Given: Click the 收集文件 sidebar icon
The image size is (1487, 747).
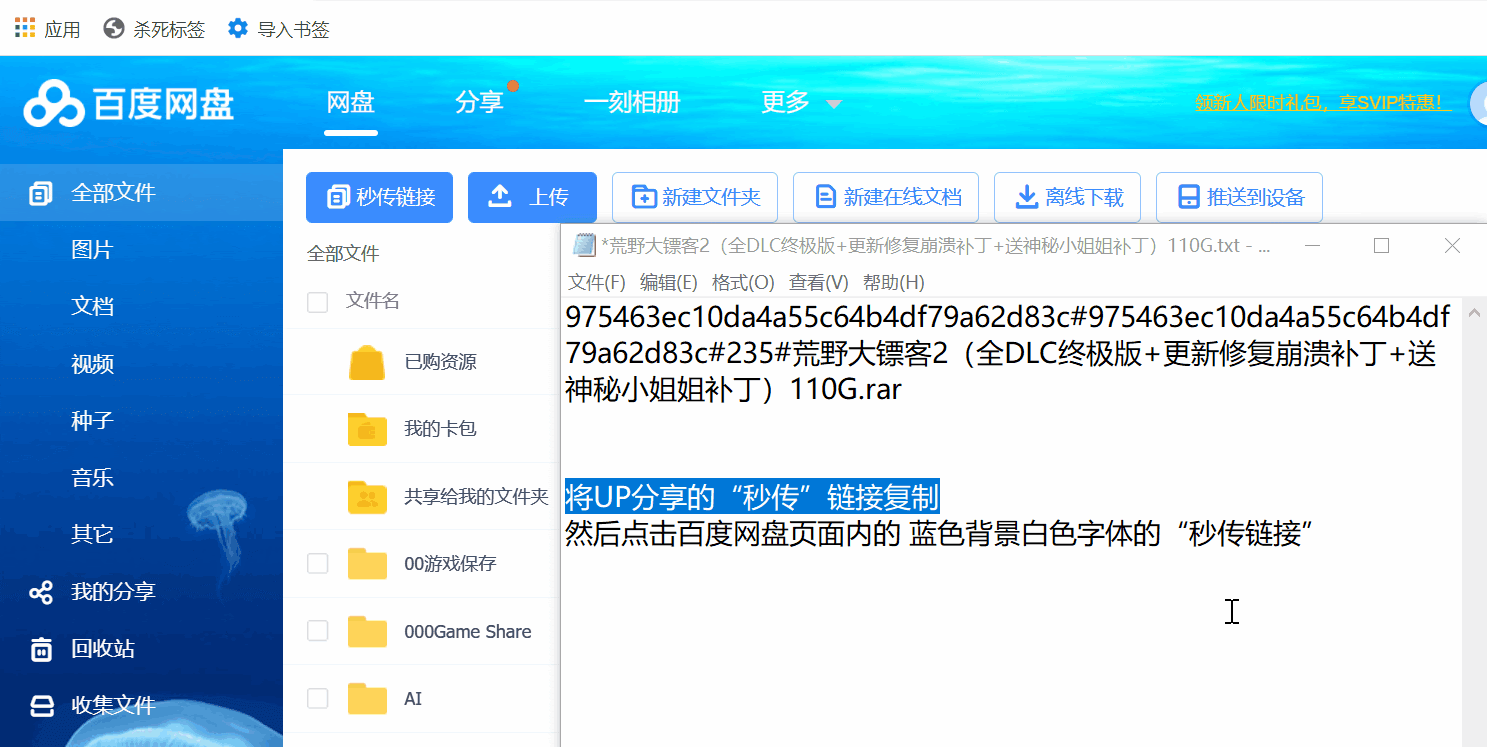Looking at the screenshot, I should point(41,706).
